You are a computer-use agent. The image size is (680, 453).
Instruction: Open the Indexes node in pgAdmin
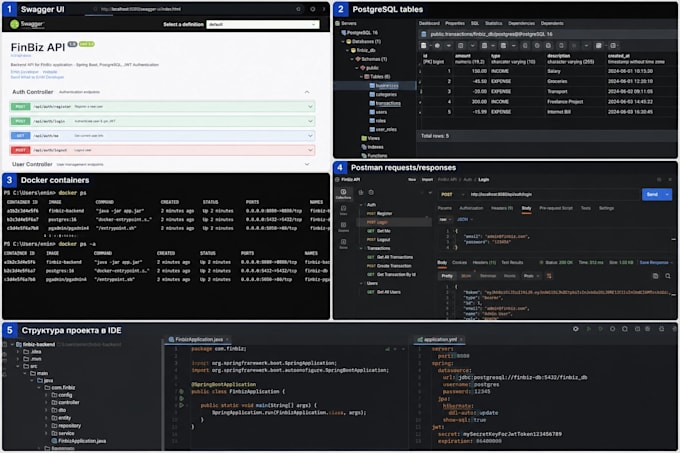point(373,147)
